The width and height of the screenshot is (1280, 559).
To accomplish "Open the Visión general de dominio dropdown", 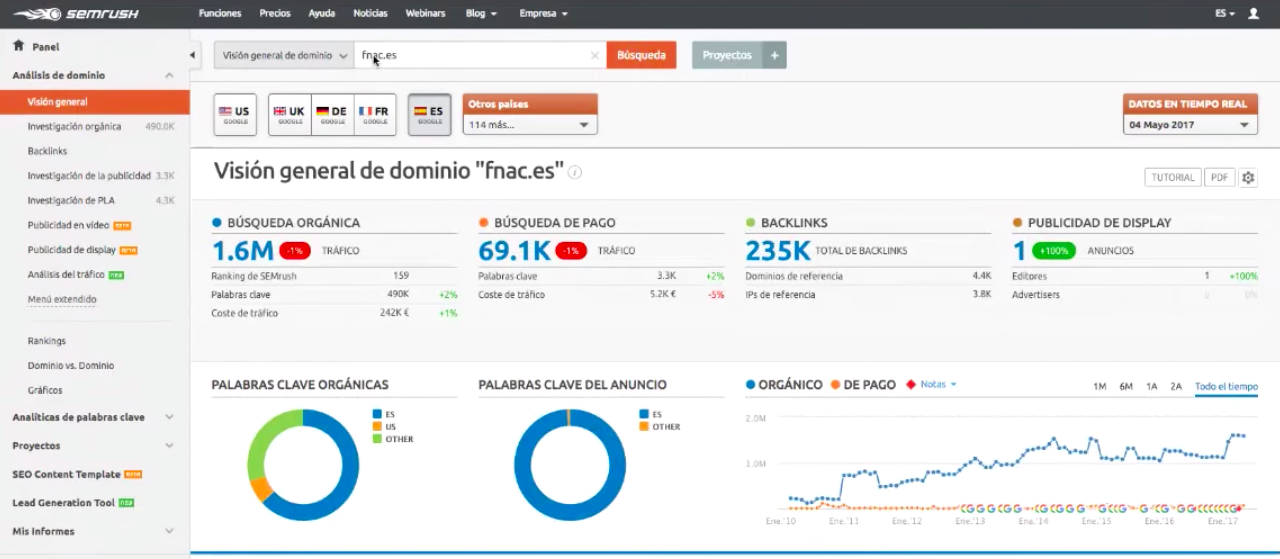I will pyautogui.click(x=284, y=55).
